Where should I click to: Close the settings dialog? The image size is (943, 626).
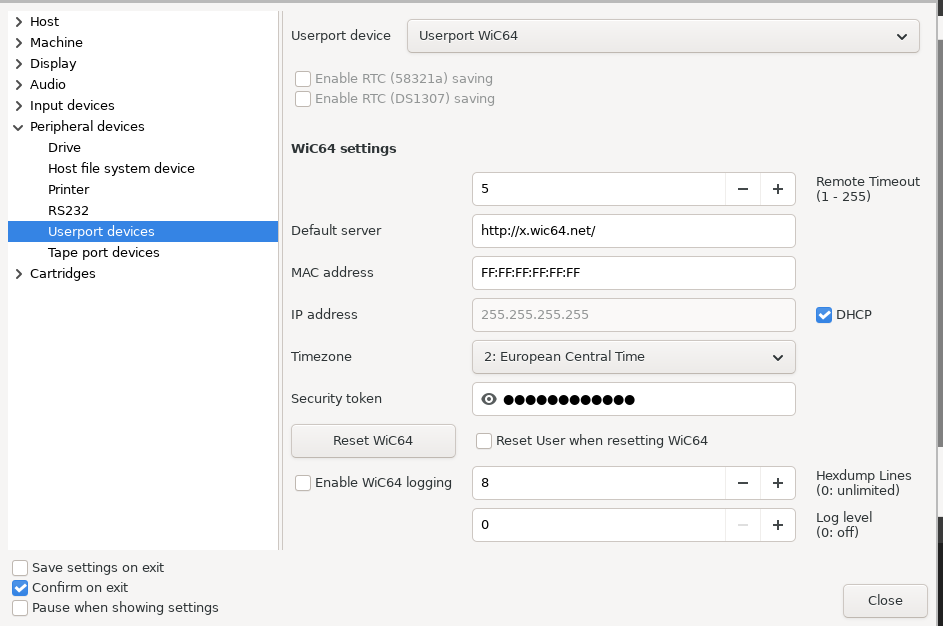885,600
